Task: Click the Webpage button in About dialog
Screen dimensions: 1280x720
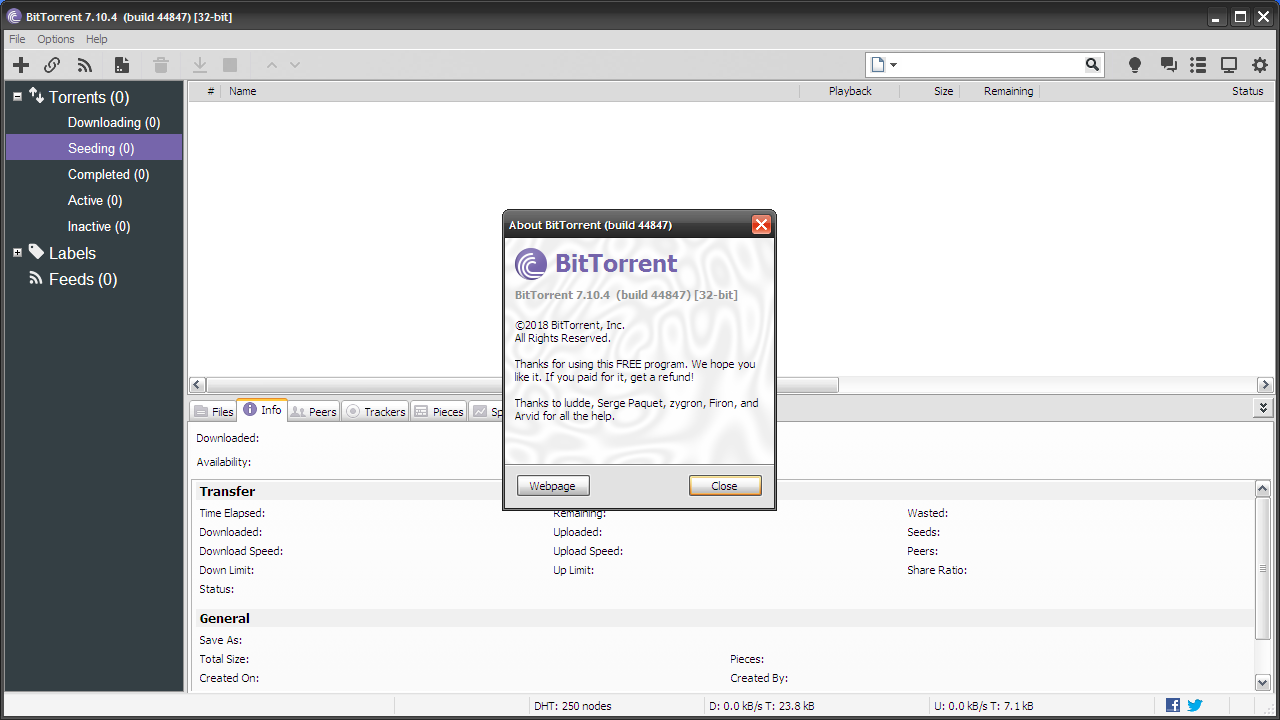Action: tap(553, 486)
